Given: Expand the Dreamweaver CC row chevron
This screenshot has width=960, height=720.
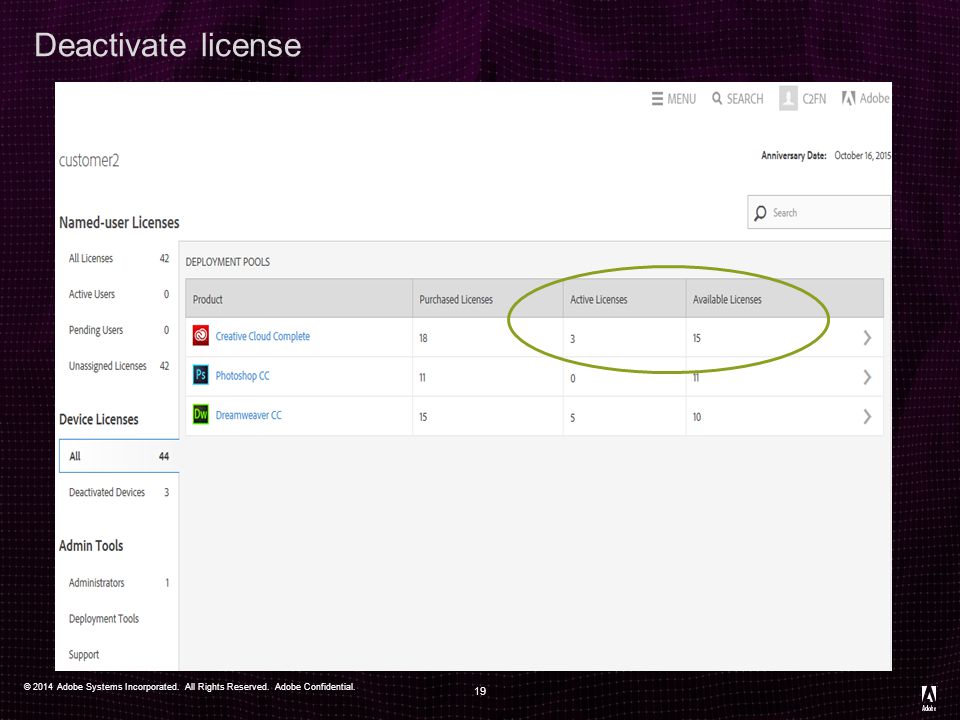Looking at the screenshot, I should 867,417.
